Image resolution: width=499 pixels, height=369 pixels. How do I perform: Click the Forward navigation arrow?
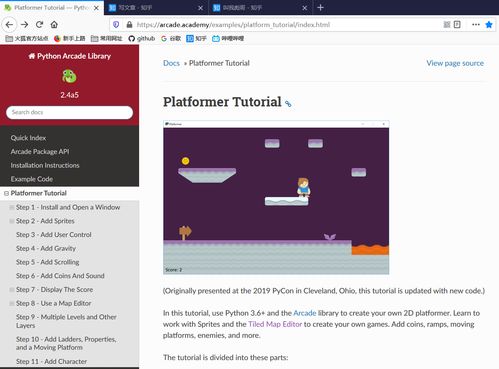(24, 25)
